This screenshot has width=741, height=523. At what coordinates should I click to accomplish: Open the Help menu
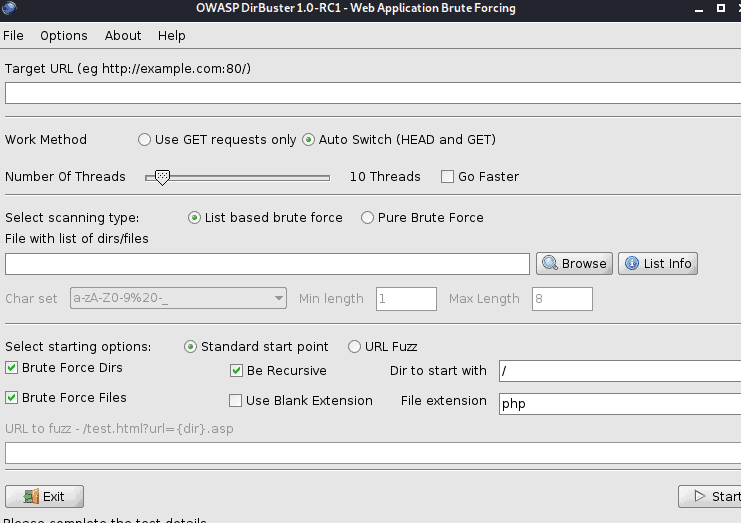[172, 36]
